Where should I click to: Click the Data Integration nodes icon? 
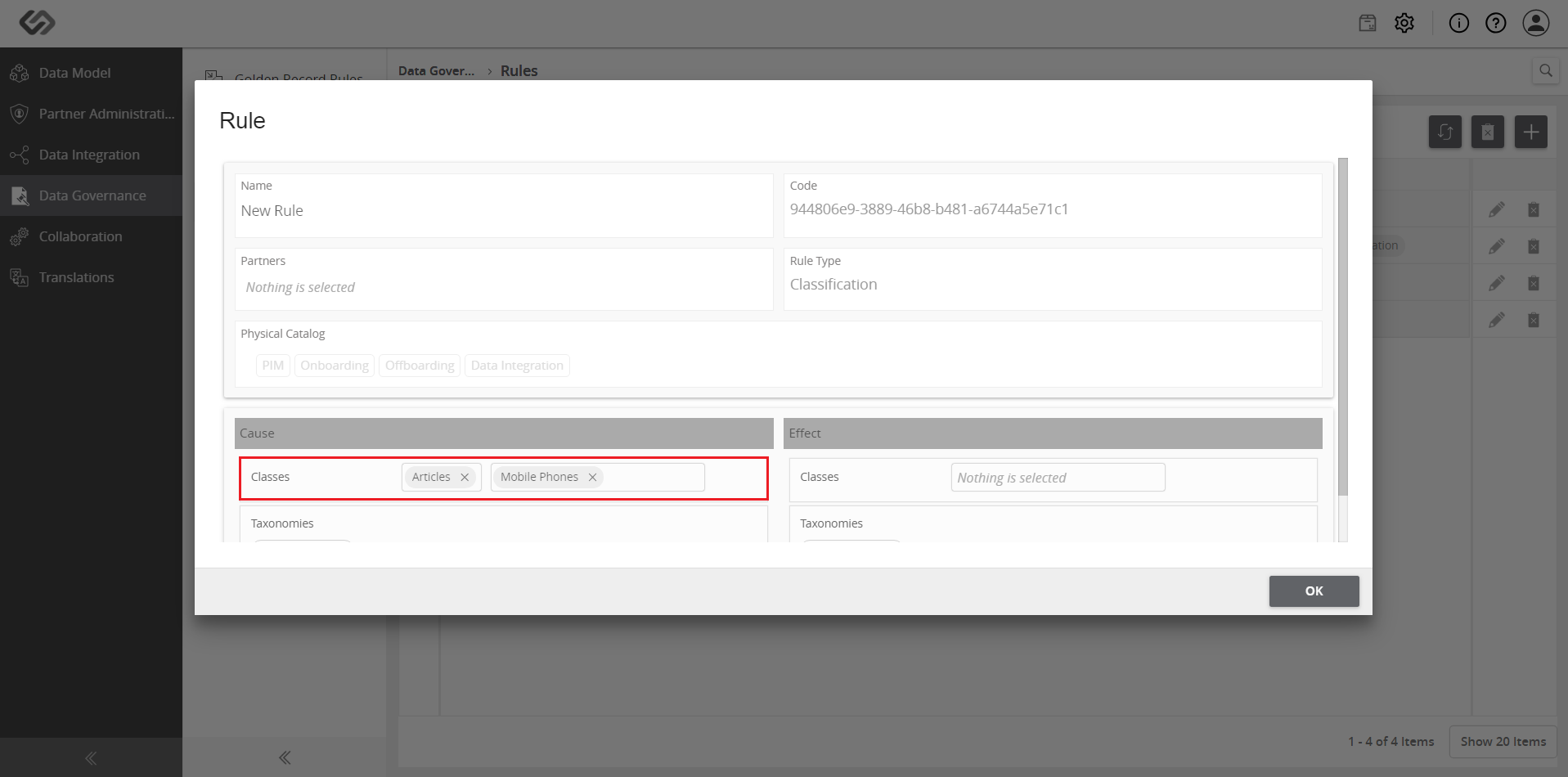(x=20, y=155)
